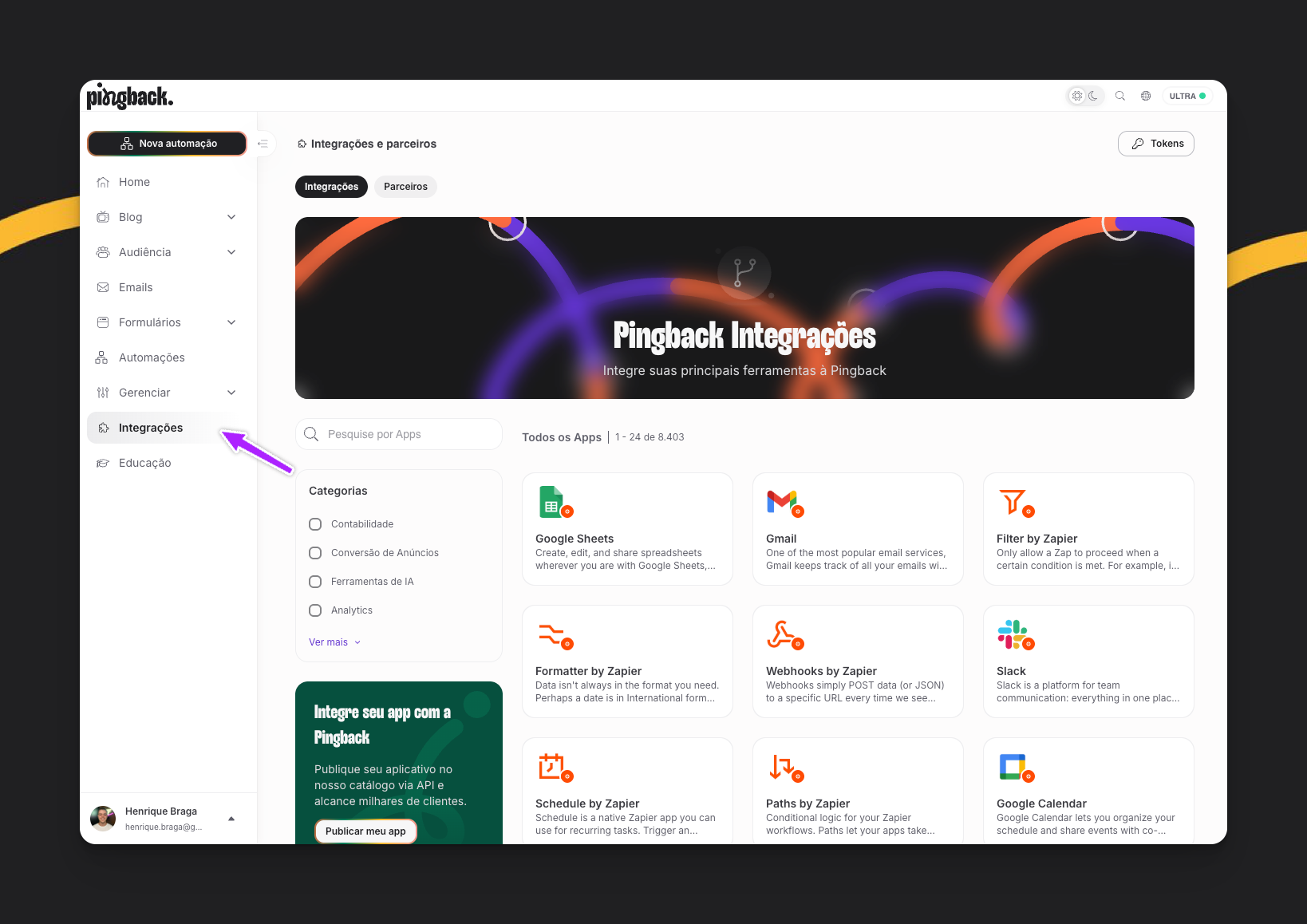The width and height of the screenshot is (1307, 924).
Task: Click the Integrações sidebar icon
Action: coord(103,428)
